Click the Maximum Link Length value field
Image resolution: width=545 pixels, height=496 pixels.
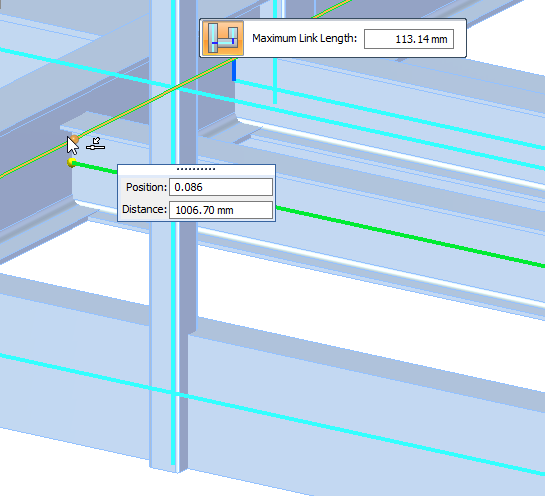pos(409,39)
